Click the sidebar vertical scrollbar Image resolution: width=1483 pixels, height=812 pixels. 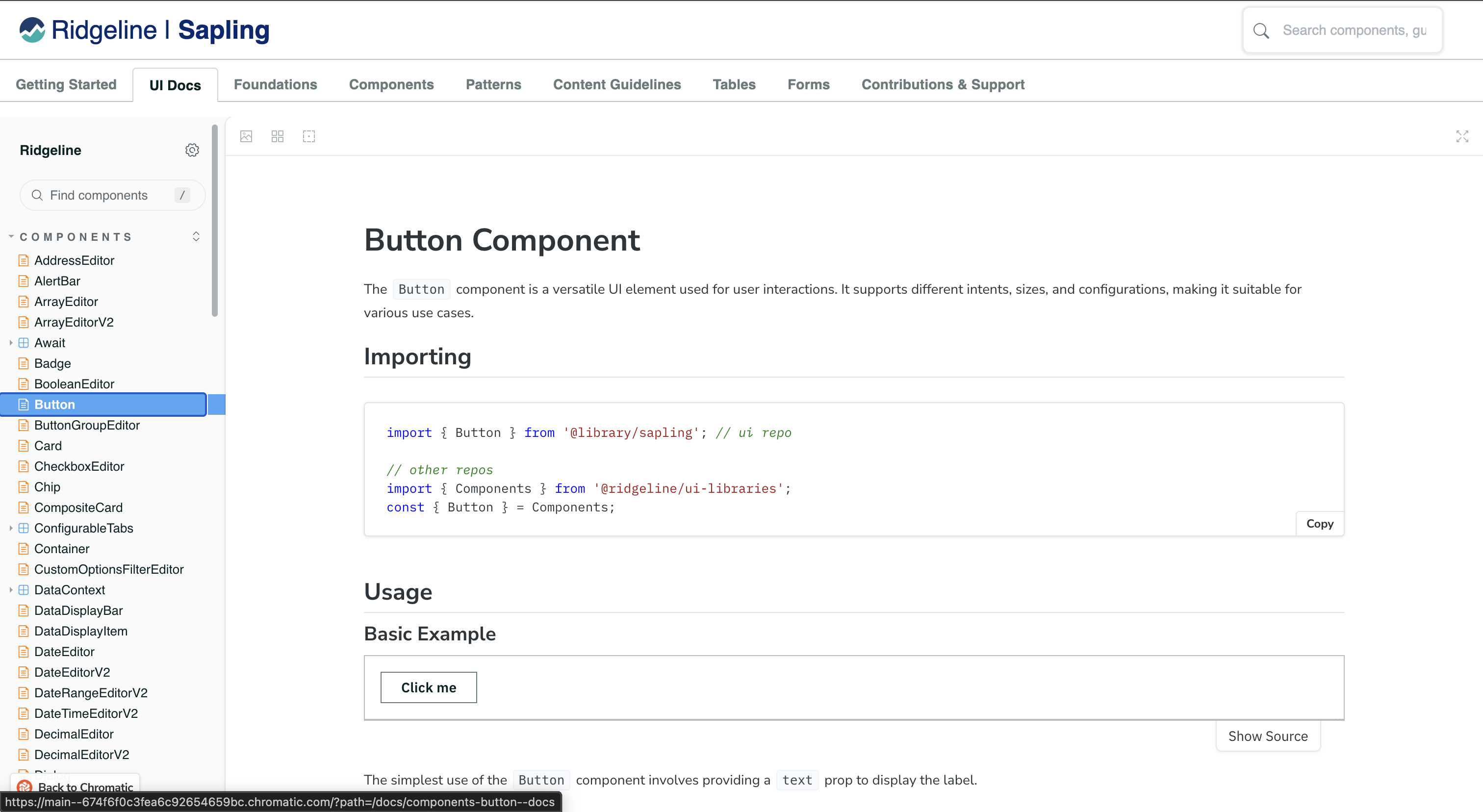(215, 220)
